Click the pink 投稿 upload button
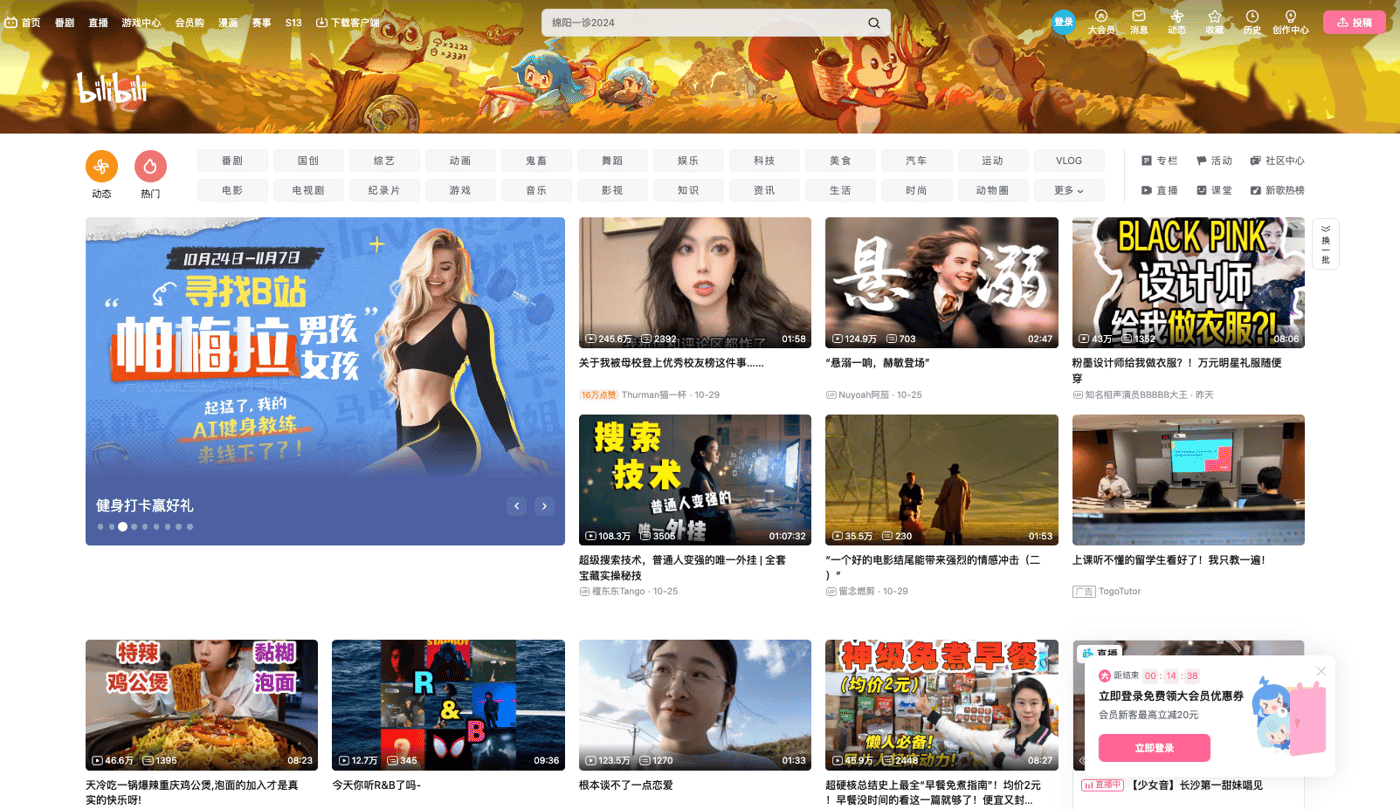1400x809 pixels. [1354, 21]
